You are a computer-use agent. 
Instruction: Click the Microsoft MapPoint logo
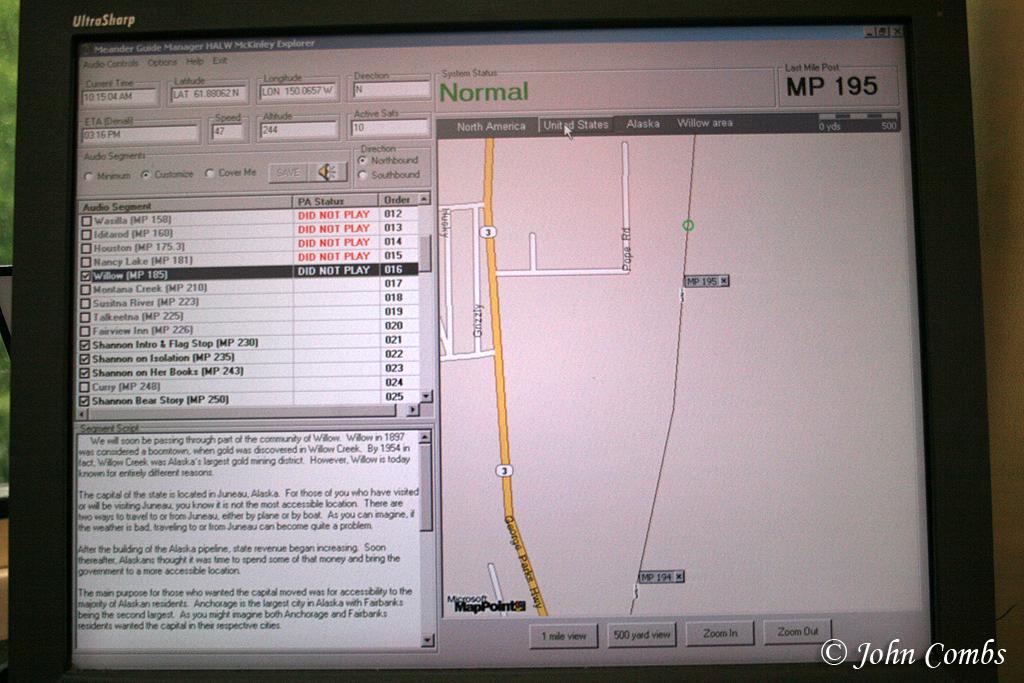486,603
